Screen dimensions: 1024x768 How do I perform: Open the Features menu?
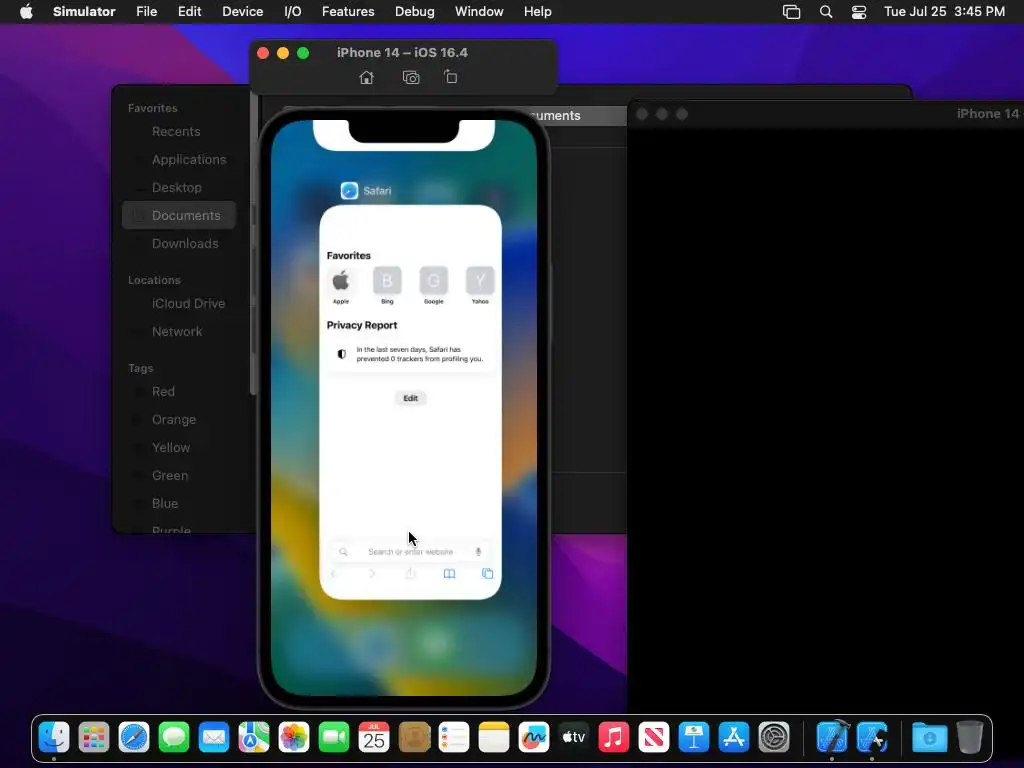click(x=348, y=12)
